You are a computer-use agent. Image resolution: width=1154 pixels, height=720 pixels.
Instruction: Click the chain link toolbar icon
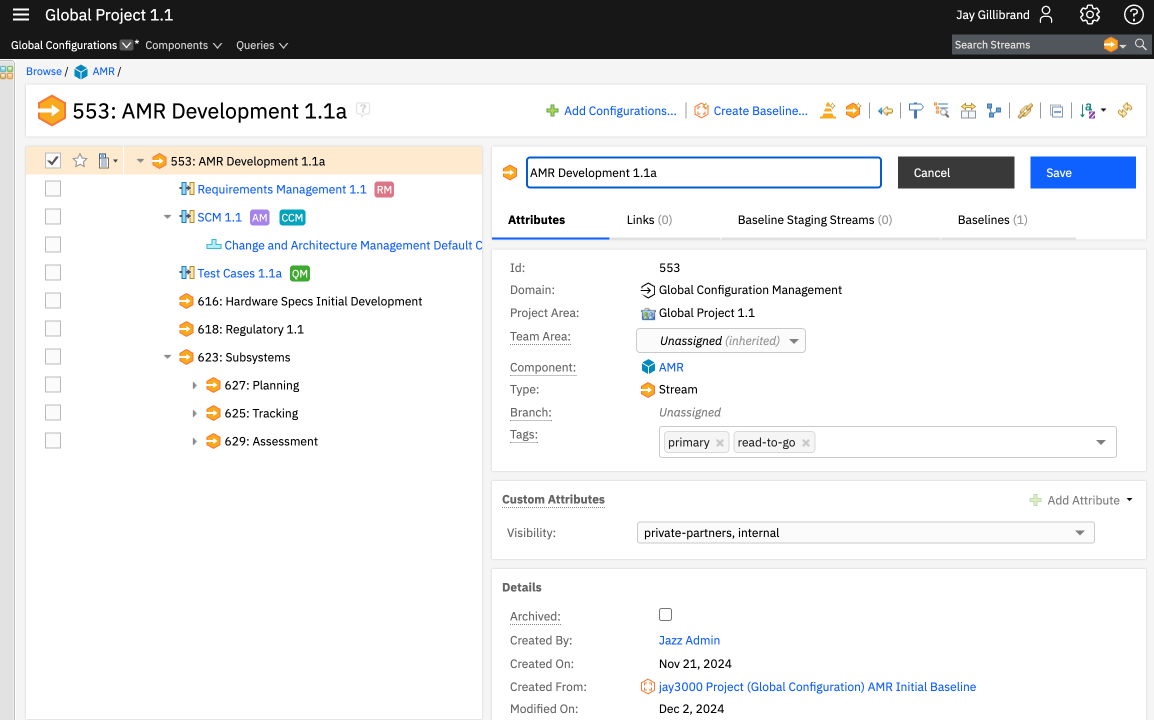point(1025,110)
